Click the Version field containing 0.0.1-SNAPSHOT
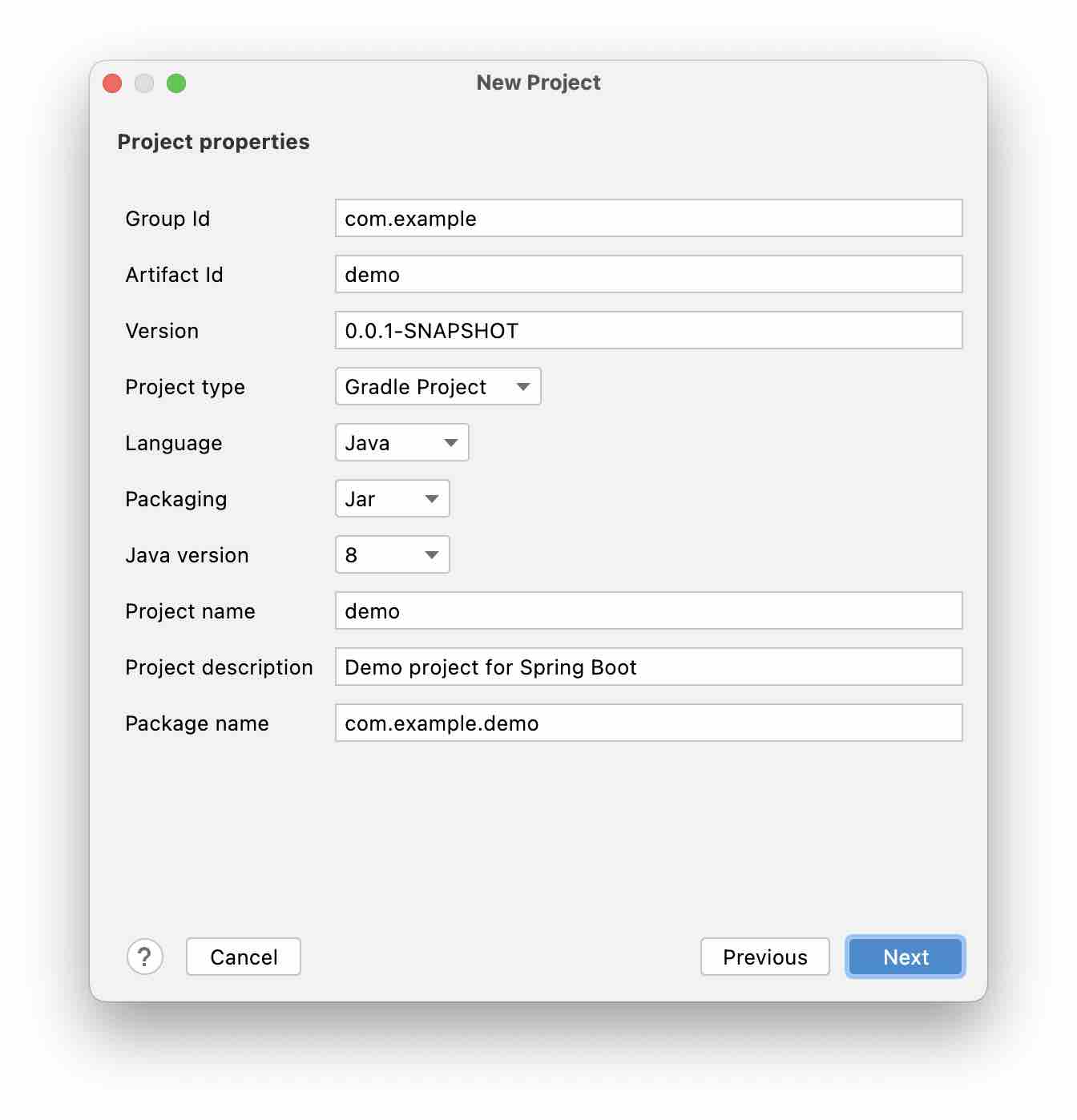The image size is (1077, 1120). click(x=648, y=330)
